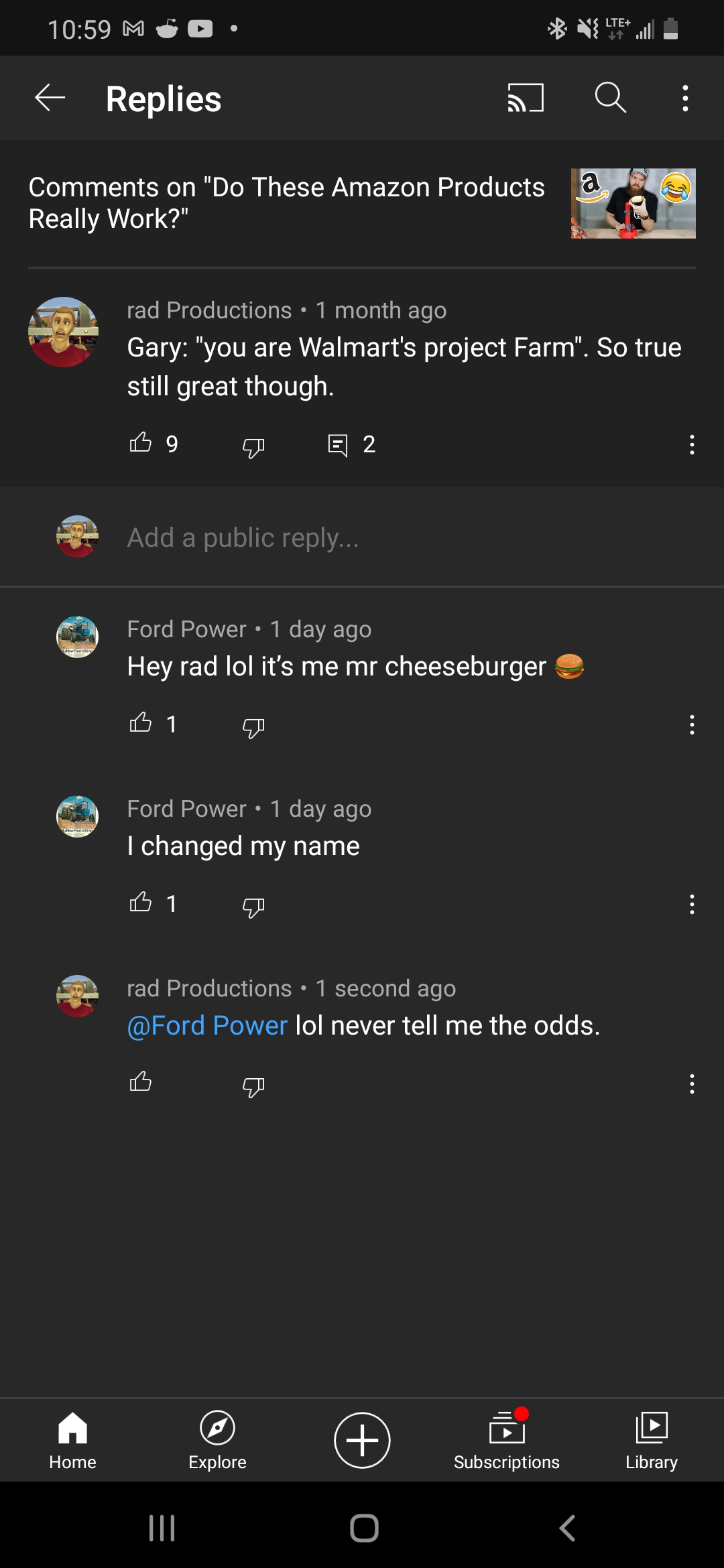This screenshot has height=1568, width=724.
Task: Switch to the Explore tab
Action: pyautogui.click(x=217, y=1440)
